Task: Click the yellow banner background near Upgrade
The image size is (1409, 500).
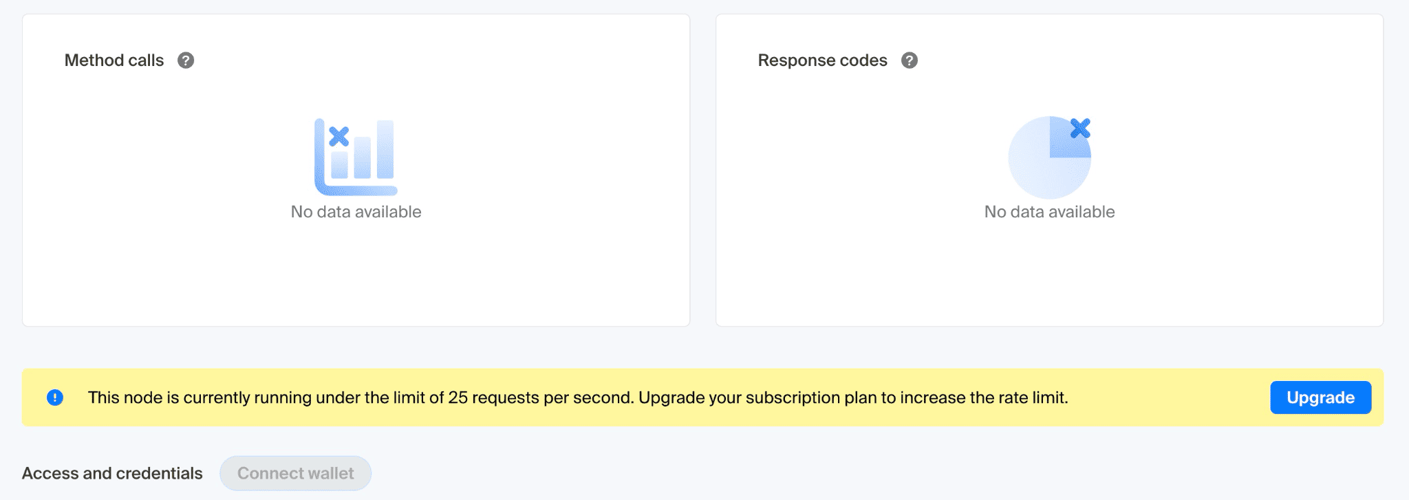Action: (1170, 397)
